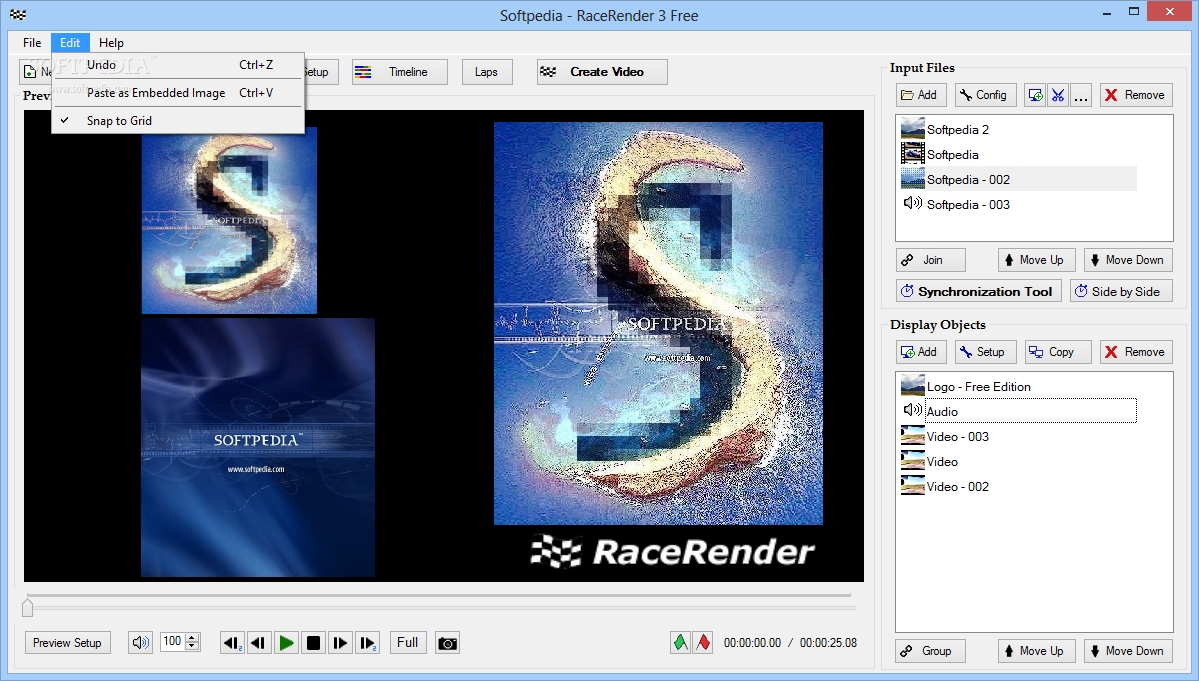1199x681 pixels.
Task: Open Preview Setup
Action: [67, 643]
